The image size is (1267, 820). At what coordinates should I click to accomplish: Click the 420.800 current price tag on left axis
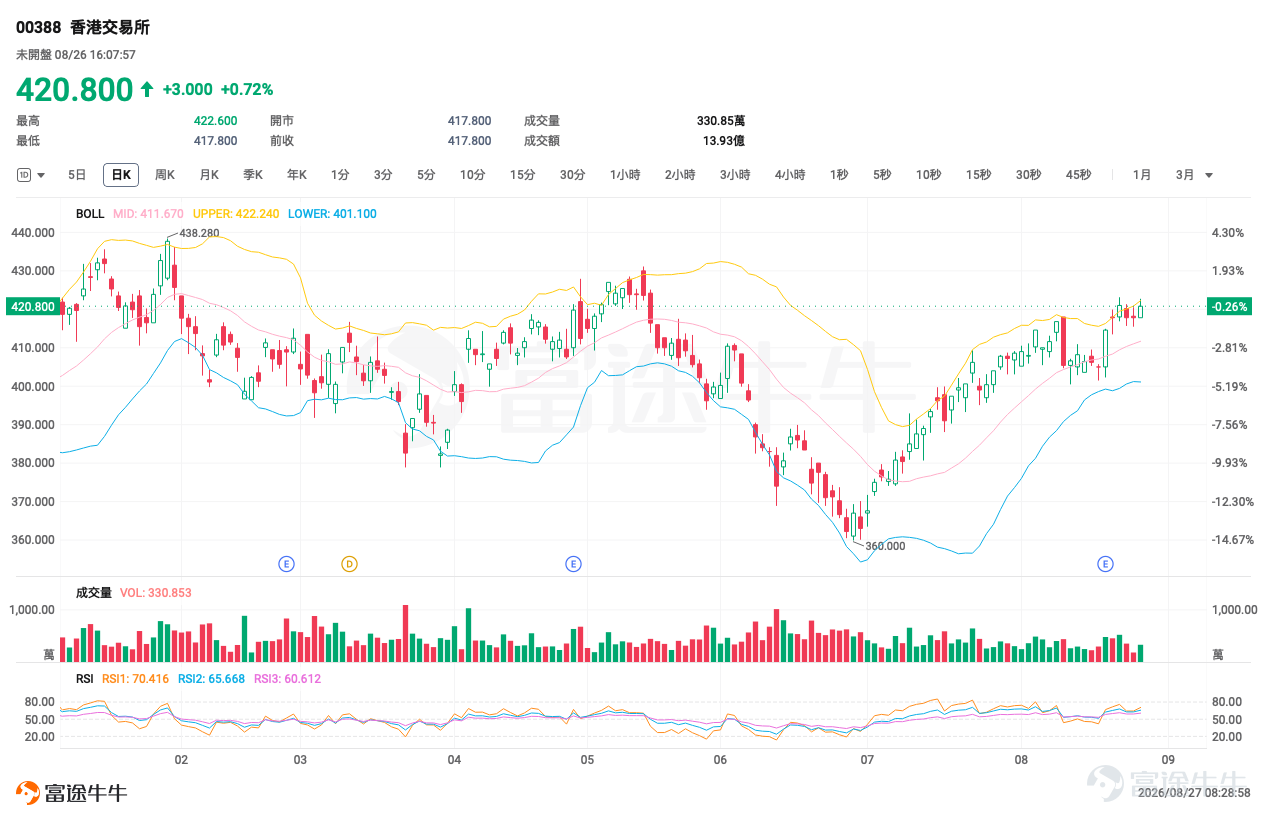coord(31,307)
